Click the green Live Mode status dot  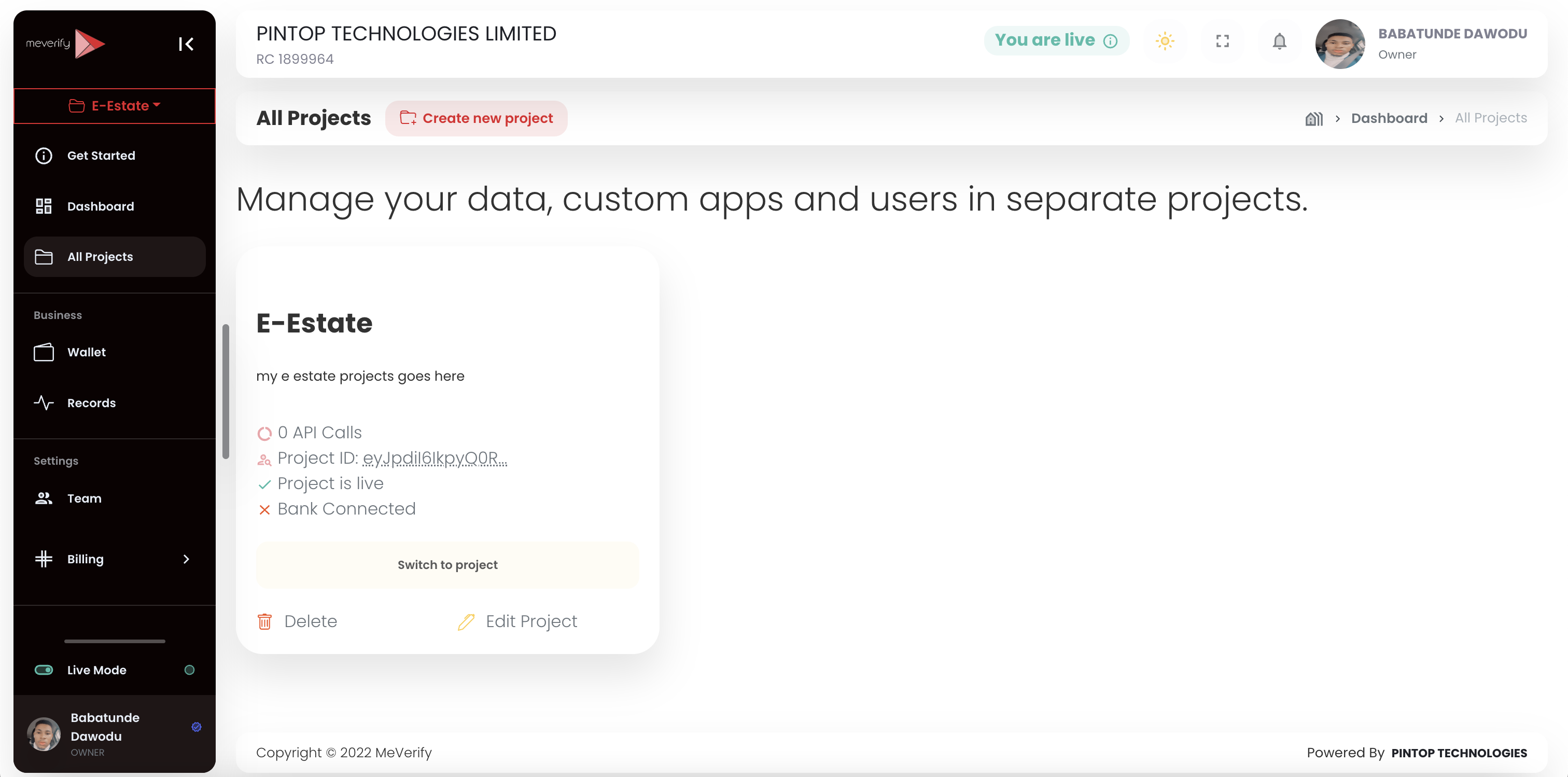point(189,670)
